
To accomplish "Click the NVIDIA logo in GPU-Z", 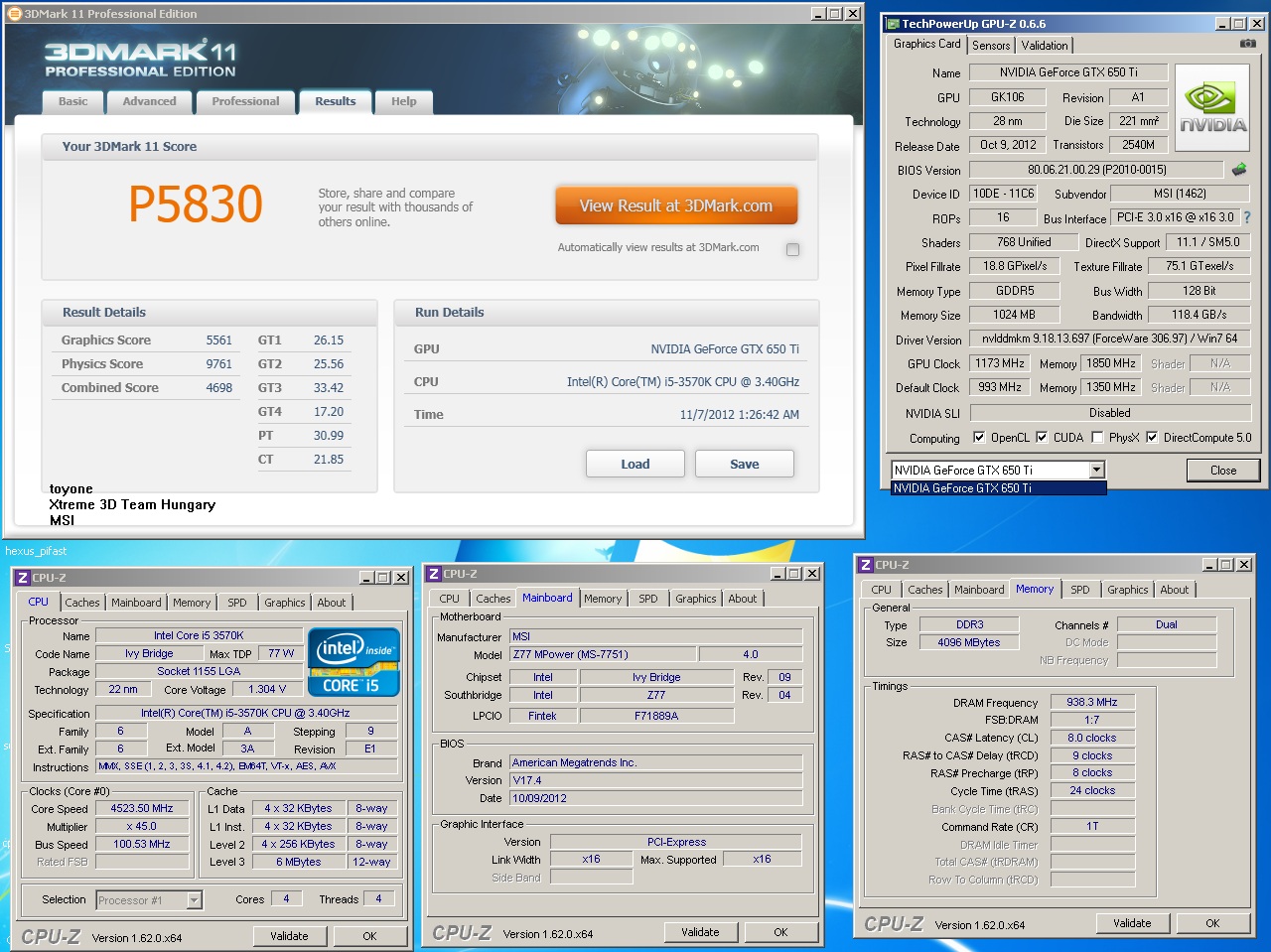I will [1212, 107].
